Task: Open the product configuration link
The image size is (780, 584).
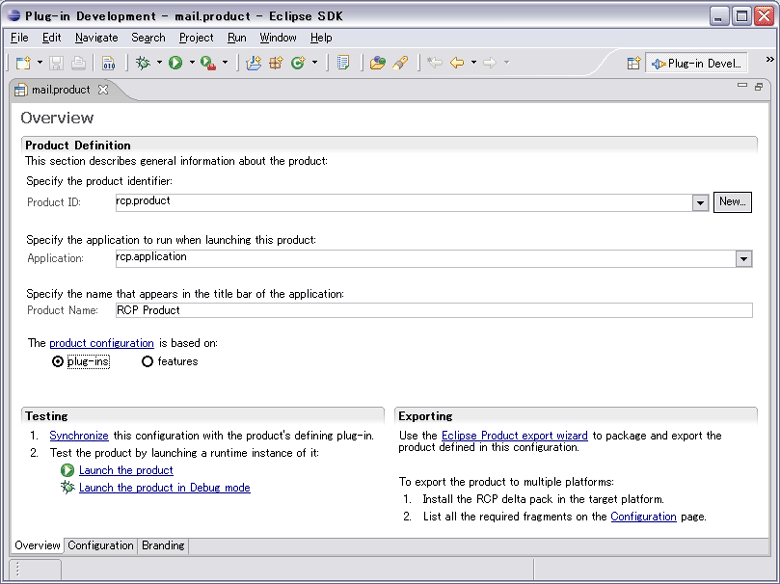Action: coord(101,343)
